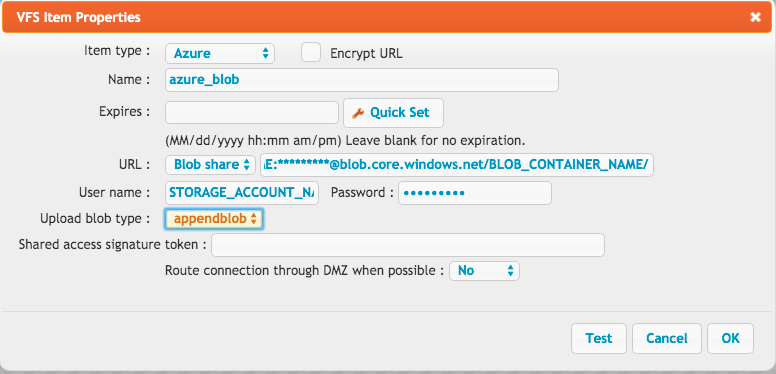
Task: Close the VFS Item Properties dialog
Action: [x=755, y=17]
